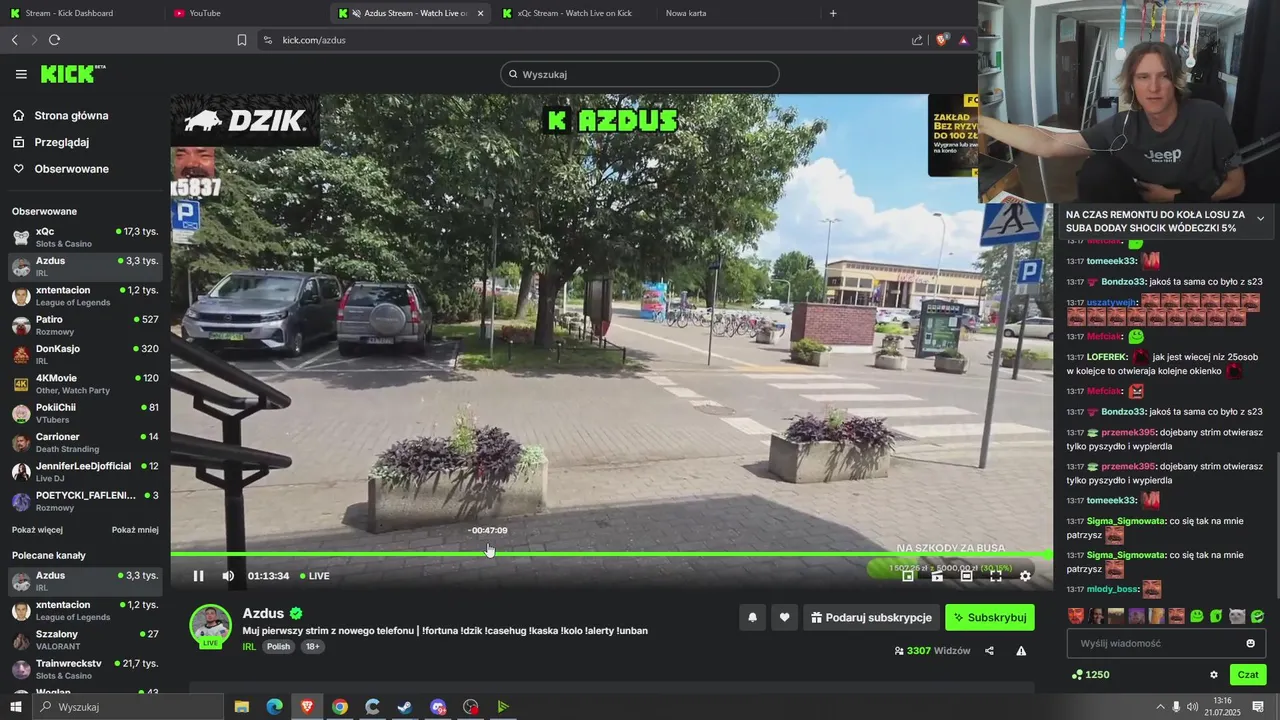Open Szzalony channel in Polecane kanały
This screenshot has width=1280, height=720.
(x=85, y=640)
